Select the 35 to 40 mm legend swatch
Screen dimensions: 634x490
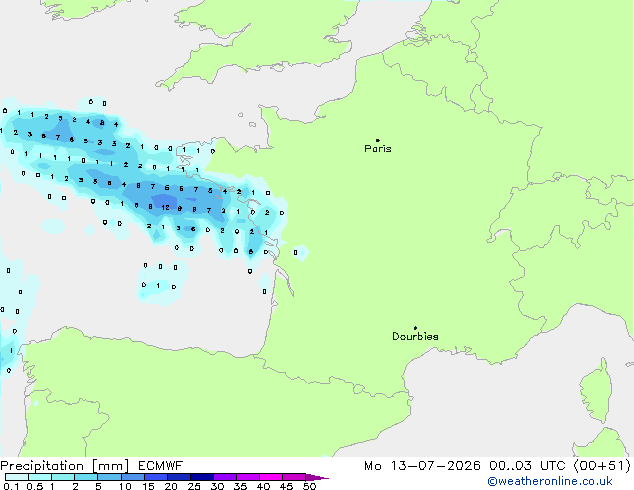click(x=247, y=477)
